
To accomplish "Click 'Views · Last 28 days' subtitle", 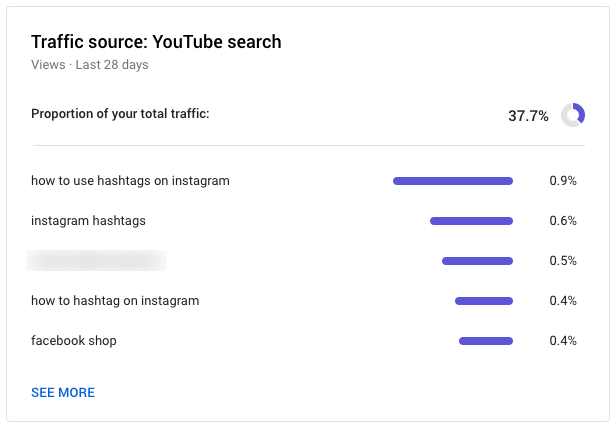I will [x=90, y=65].
